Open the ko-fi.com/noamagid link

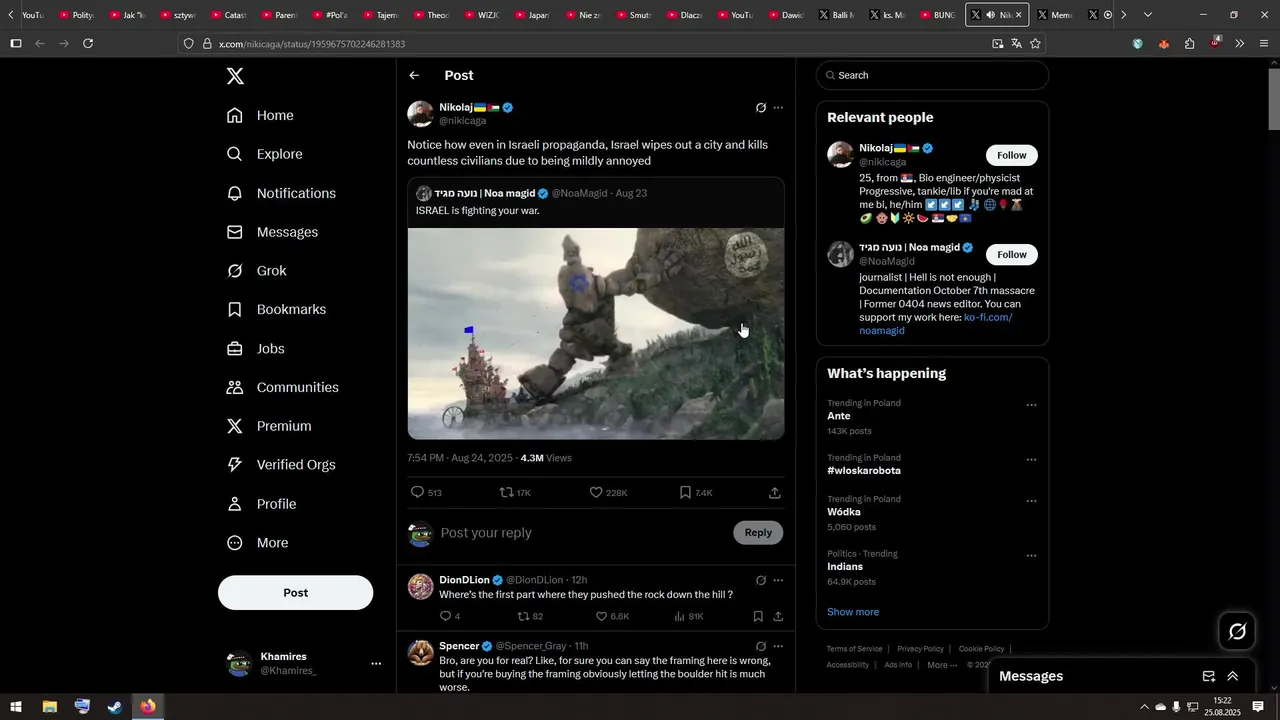(x=936, y=324)
